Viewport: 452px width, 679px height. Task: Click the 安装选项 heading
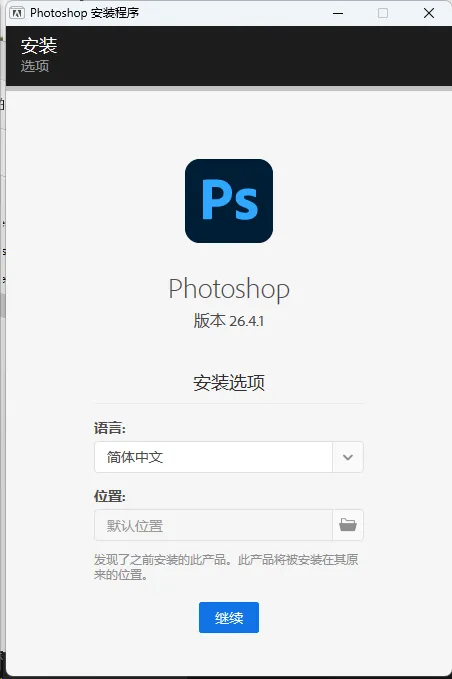click(x=229, y=383)
